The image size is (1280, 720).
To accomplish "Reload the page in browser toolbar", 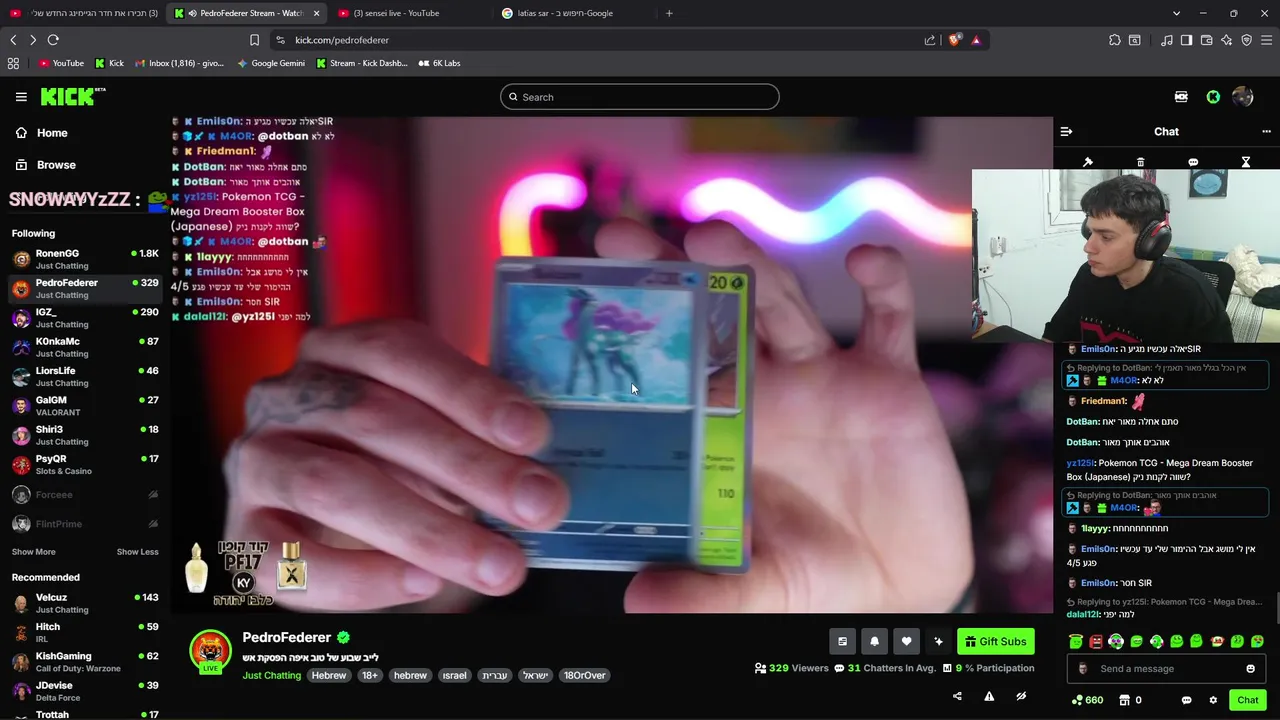I will (x=53, y=40).
